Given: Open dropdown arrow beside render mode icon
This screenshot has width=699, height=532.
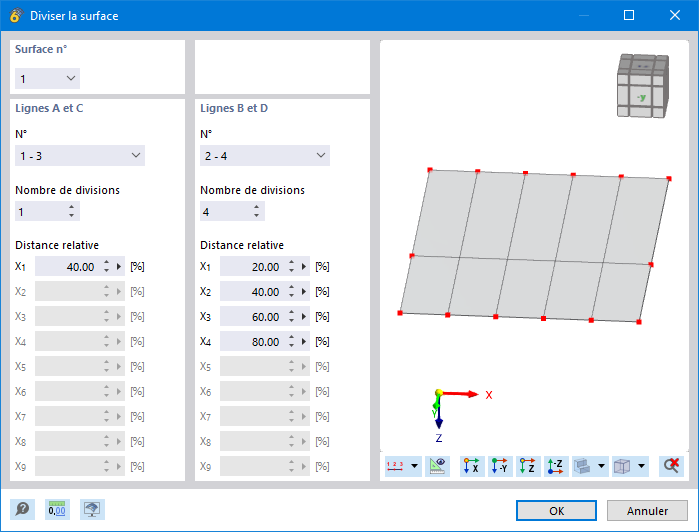Looking at the screenshot, I should click(601, 466).
